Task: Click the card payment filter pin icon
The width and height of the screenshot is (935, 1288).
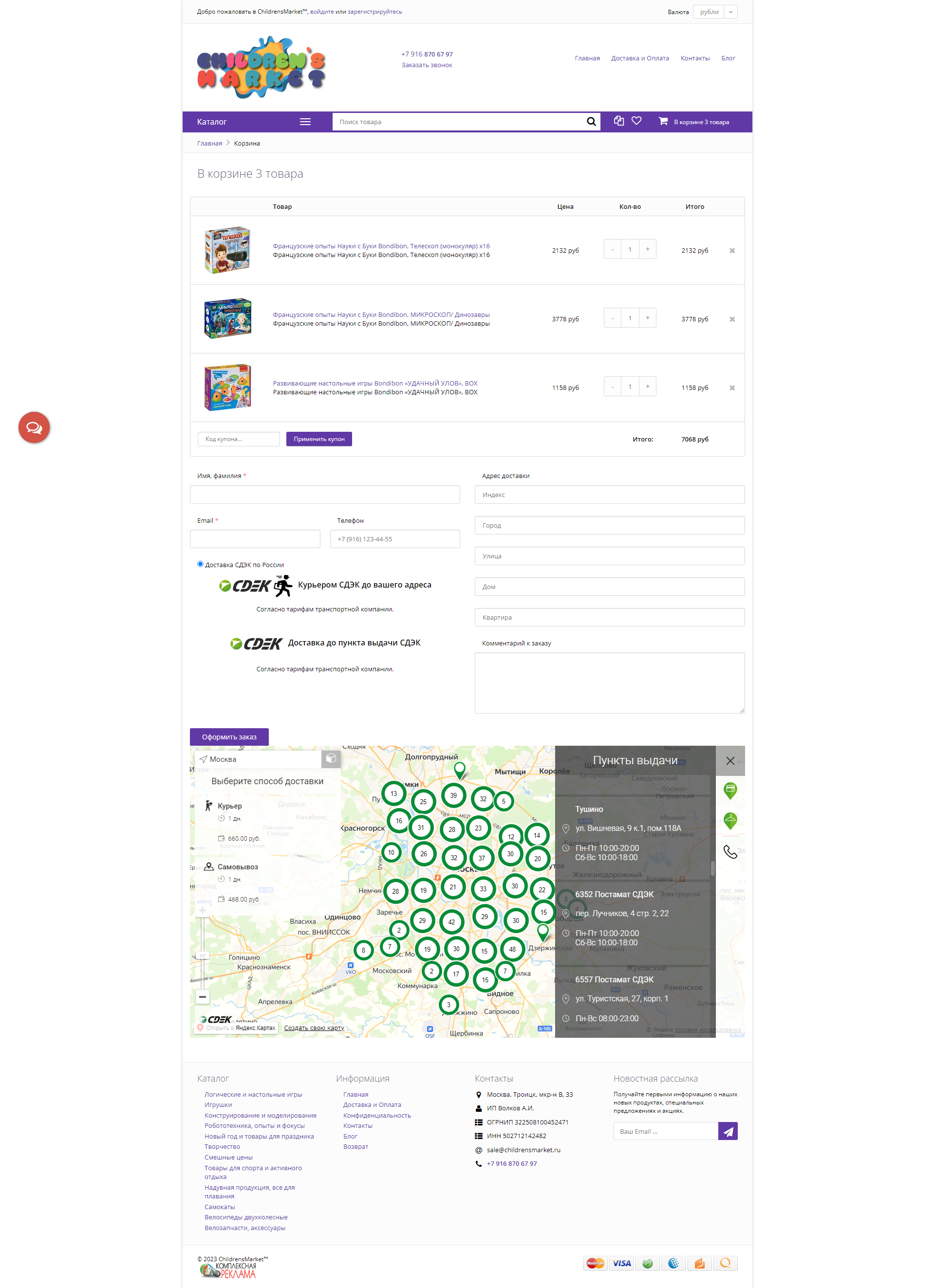Action: coord(730,790)
